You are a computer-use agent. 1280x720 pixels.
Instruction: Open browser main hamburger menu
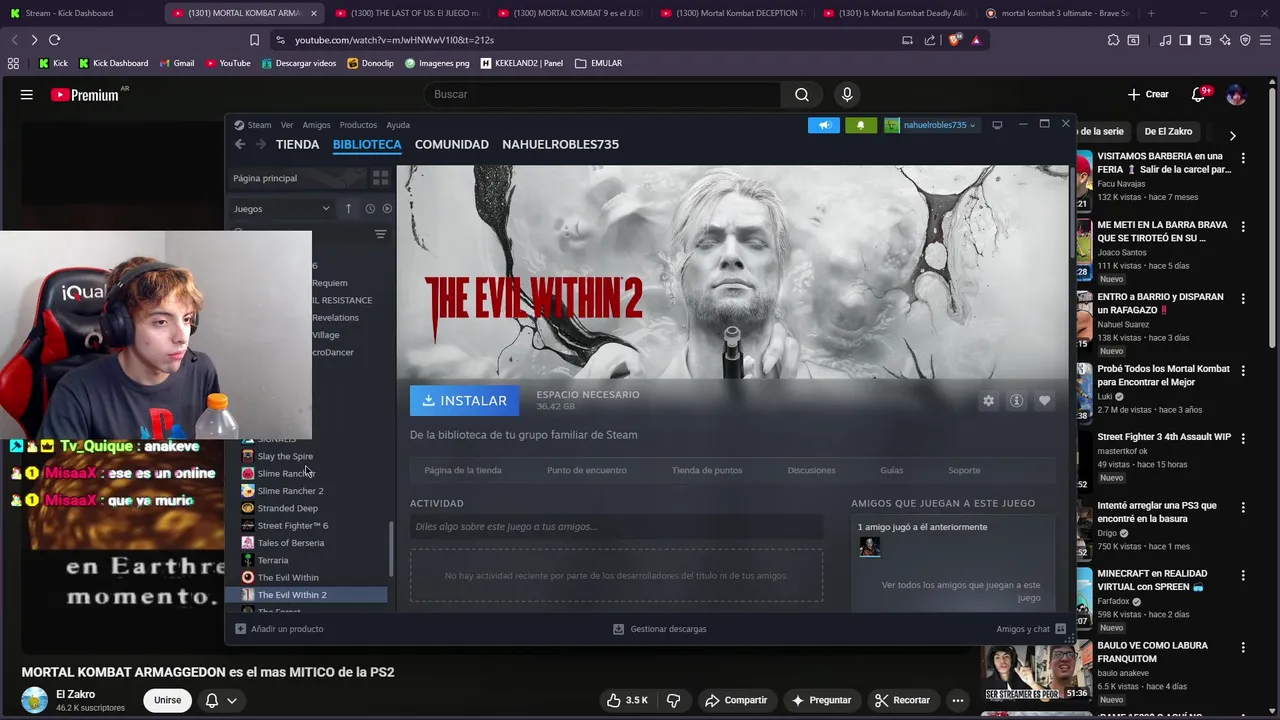pos(1265,40)
